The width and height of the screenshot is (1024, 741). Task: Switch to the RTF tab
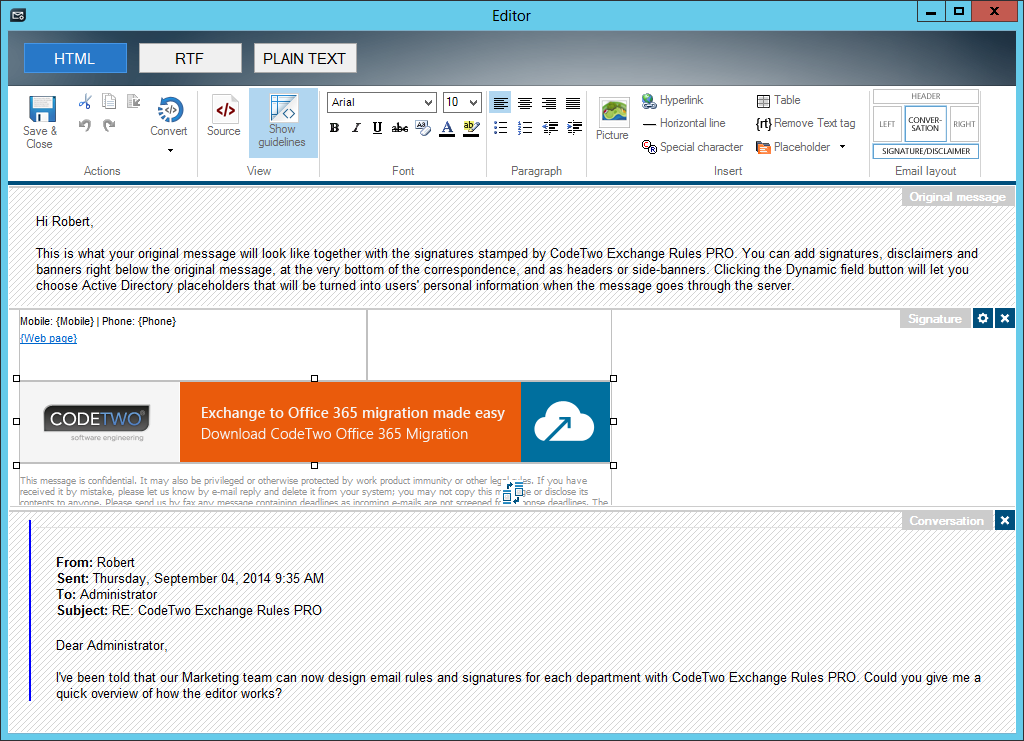click(x=190, y=58)
